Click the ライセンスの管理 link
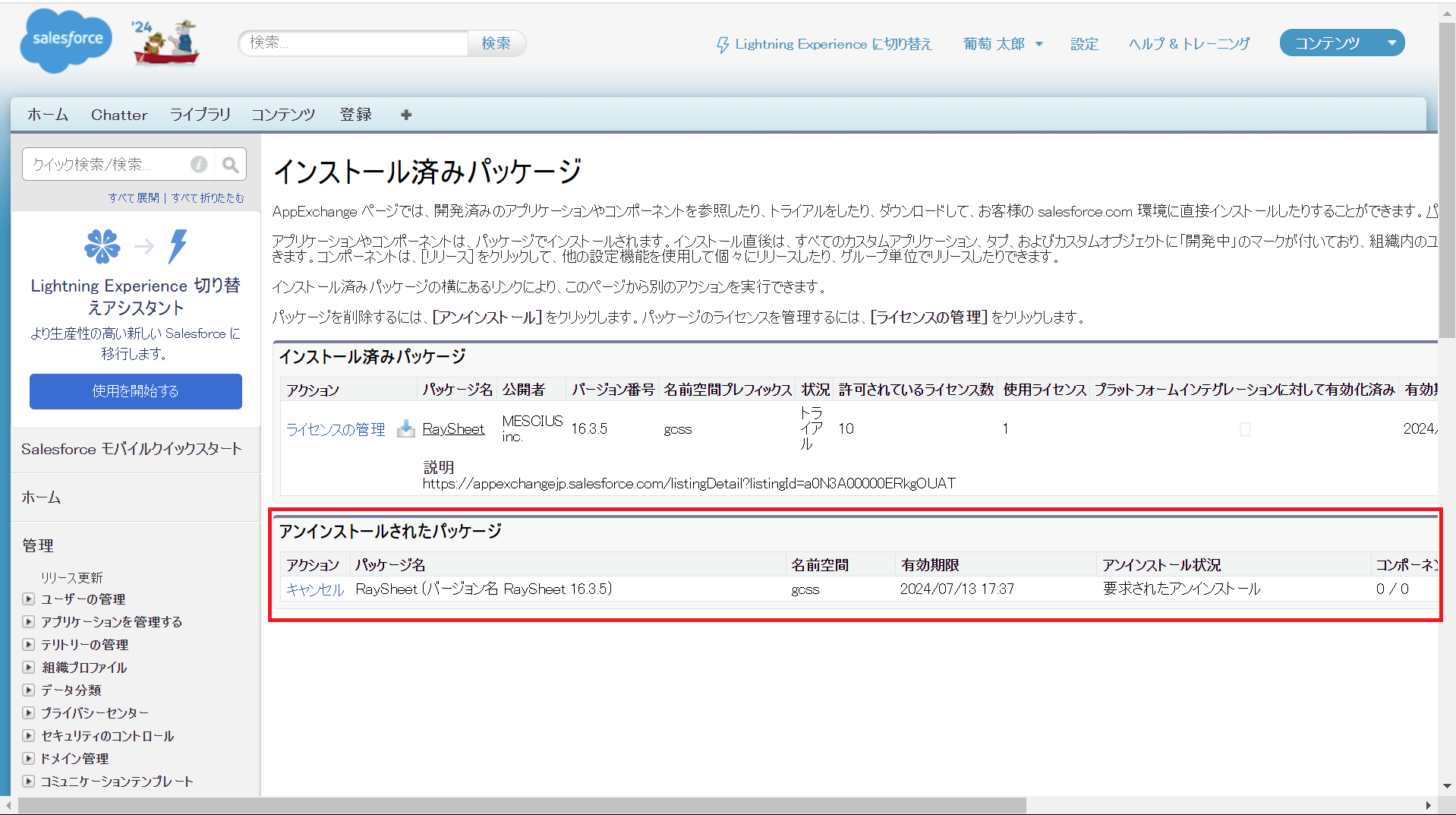The width and height of the screenshot is (1456, 815). coord(336,429)
